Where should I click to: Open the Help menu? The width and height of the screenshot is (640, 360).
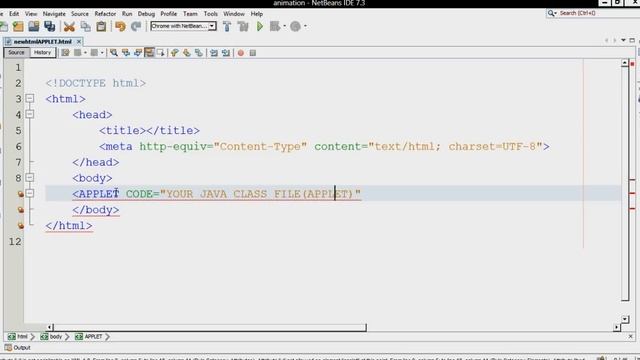[x=256, y=14]
